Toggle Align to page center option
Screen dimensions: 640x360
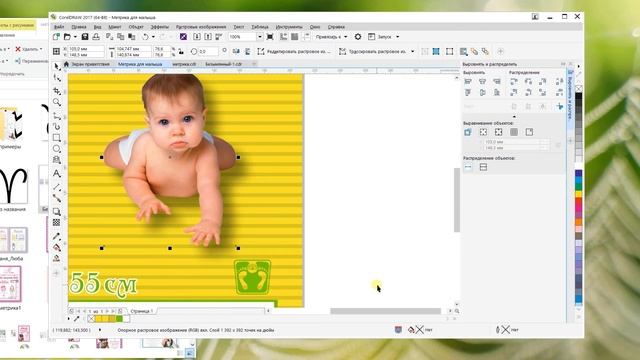(498, 132)
